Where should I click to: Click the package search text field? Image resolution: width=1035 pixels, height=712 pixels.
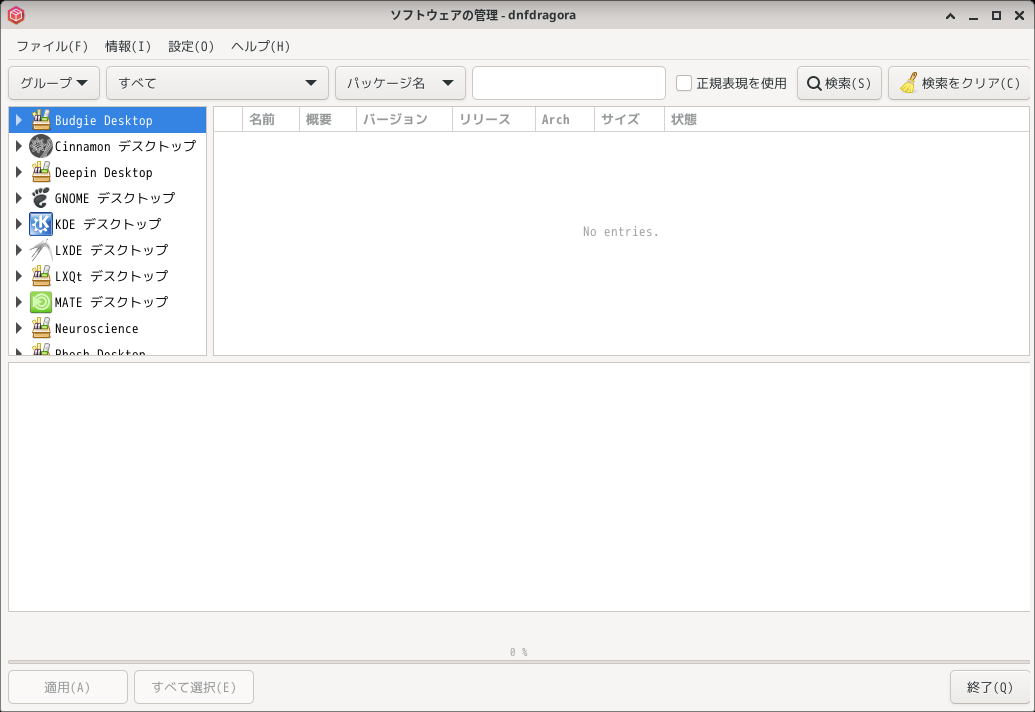569,83
